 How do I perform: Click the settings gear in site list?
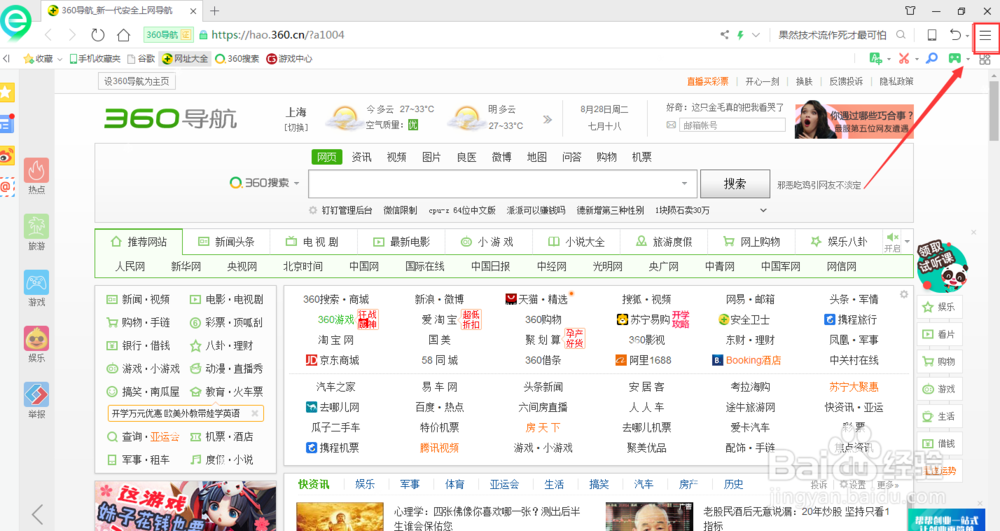(904, 295)
